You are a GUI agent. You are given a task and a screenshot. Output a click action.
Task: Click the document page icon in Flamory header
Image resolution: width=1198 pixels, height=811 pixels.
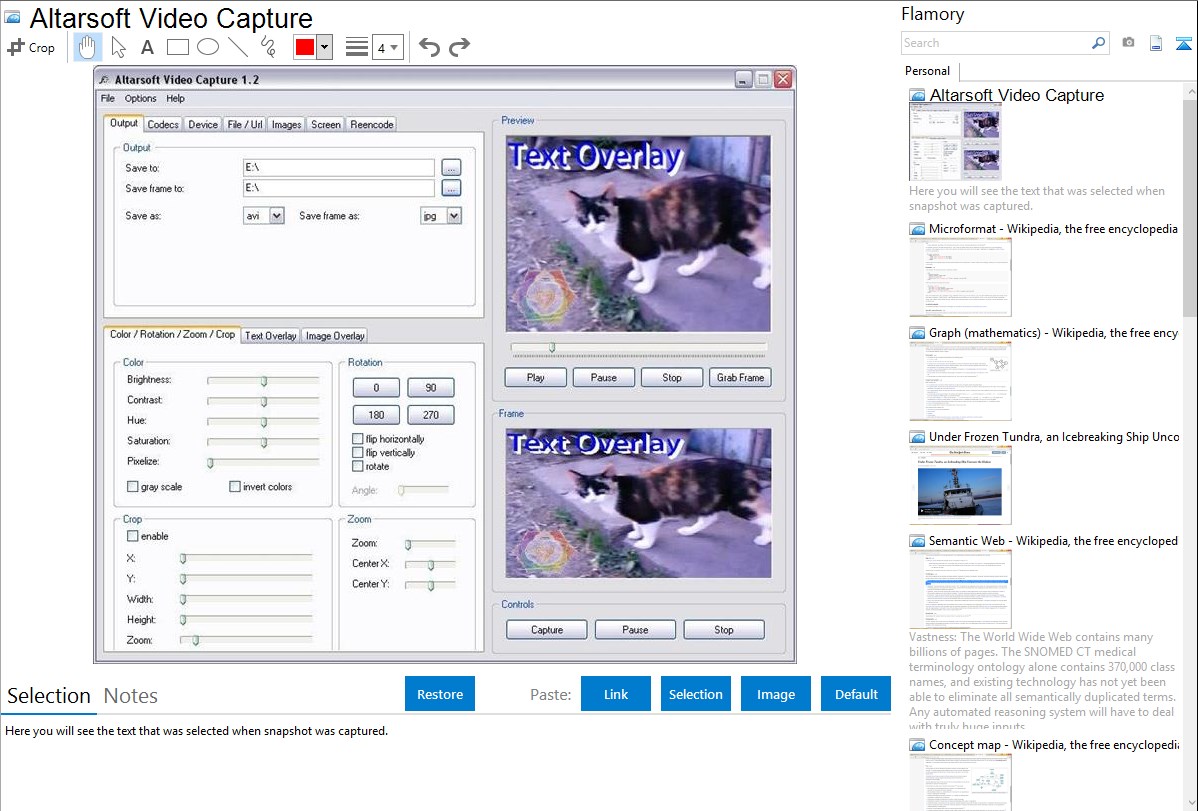click(x=1156, y=43)
